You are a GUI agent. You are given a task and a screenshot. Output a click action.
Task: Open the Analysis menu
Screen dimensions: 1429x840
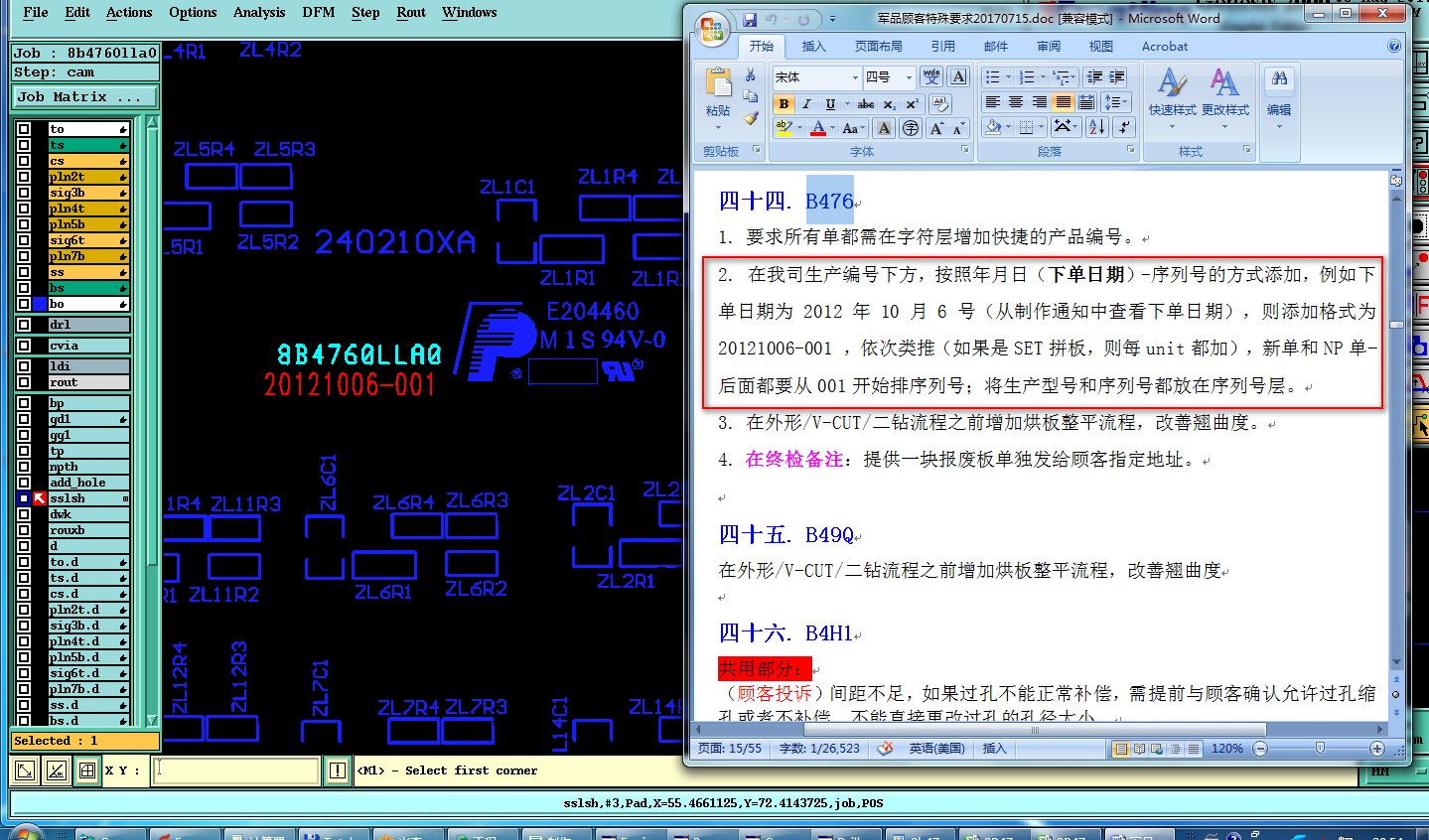(259, 12)
